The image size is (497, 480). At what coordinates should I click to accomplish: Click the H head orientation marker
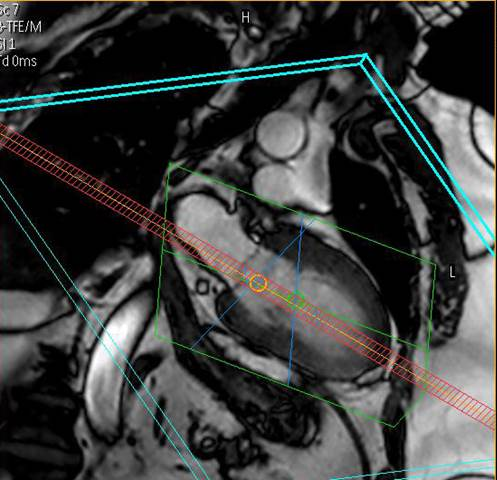(x=246, y=17)
